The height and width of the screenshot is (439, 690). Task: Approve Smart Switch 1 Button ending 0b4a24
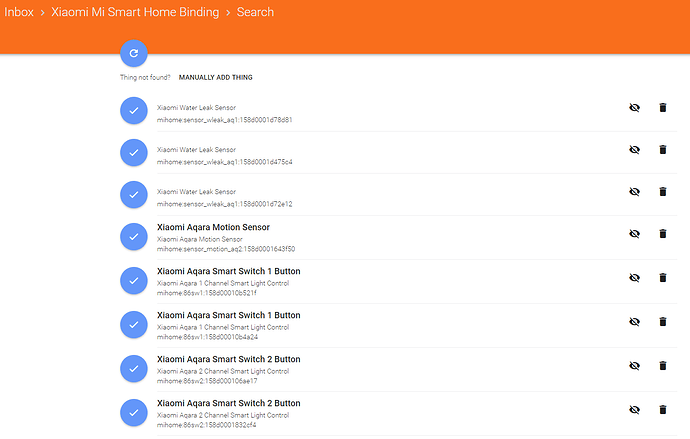pos(134,324)
